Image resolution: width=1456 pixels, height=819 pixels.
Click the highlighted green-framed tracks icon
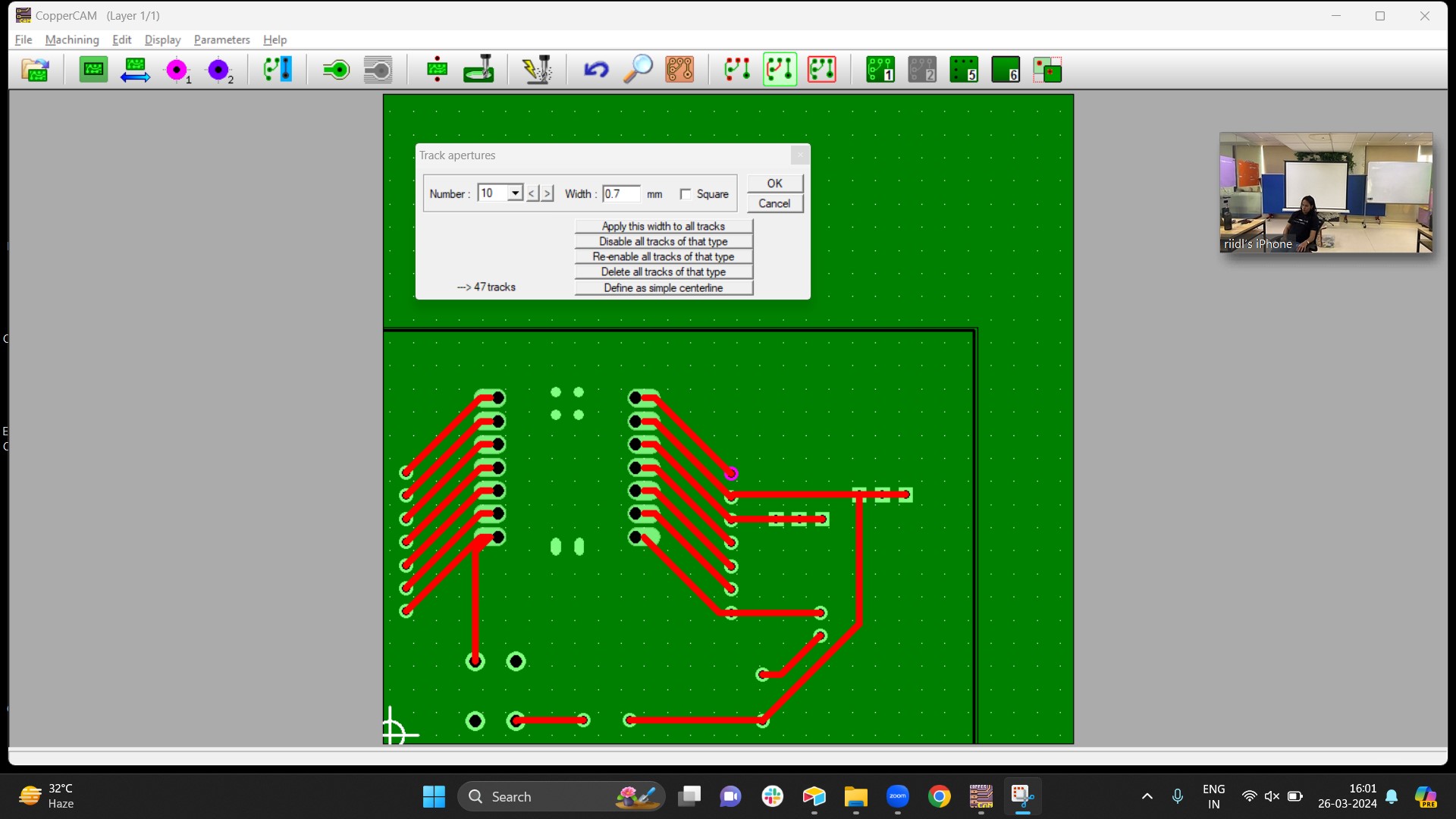(780, 71)
